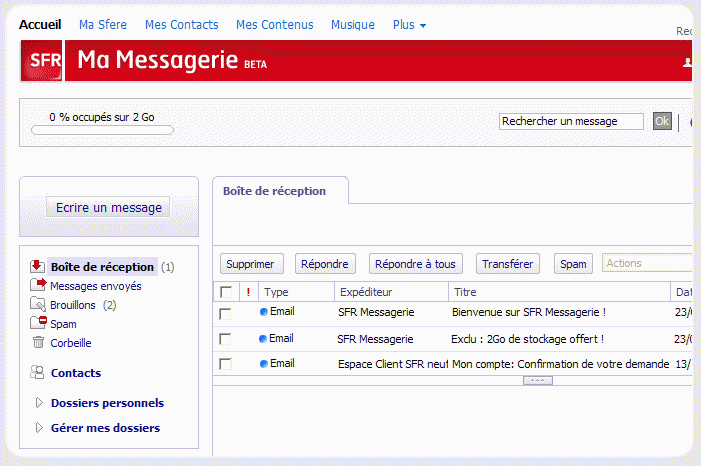Click sender 'Espace Client SFR neuf'
Viewport: 701px width, 466px height.
[393, 364]
